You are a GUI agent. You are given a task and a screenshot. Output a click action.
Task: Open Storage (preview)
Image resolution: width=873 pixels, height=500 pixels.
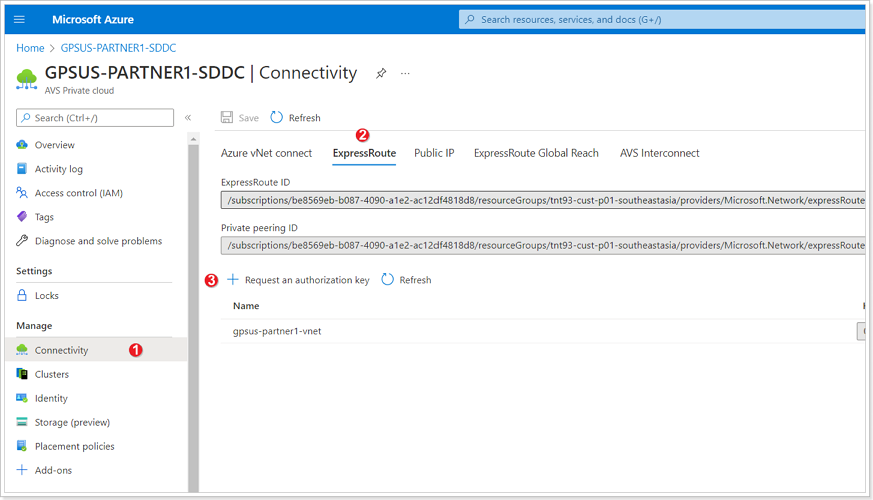tap(72, 422)
